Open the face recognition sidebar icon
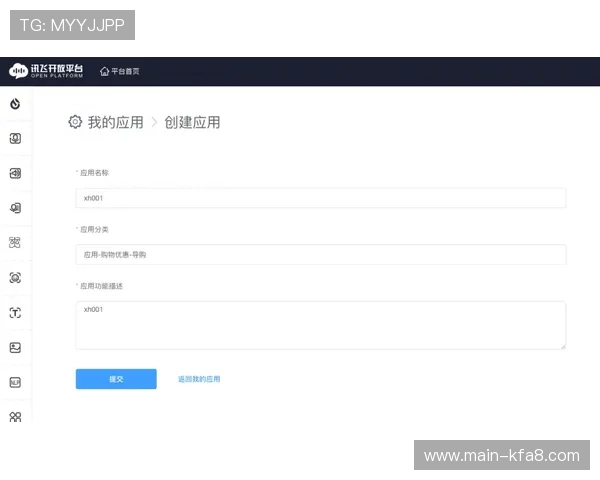Viewport: 600px width, 480px height. pyautogui.click(x=15, y=278)
